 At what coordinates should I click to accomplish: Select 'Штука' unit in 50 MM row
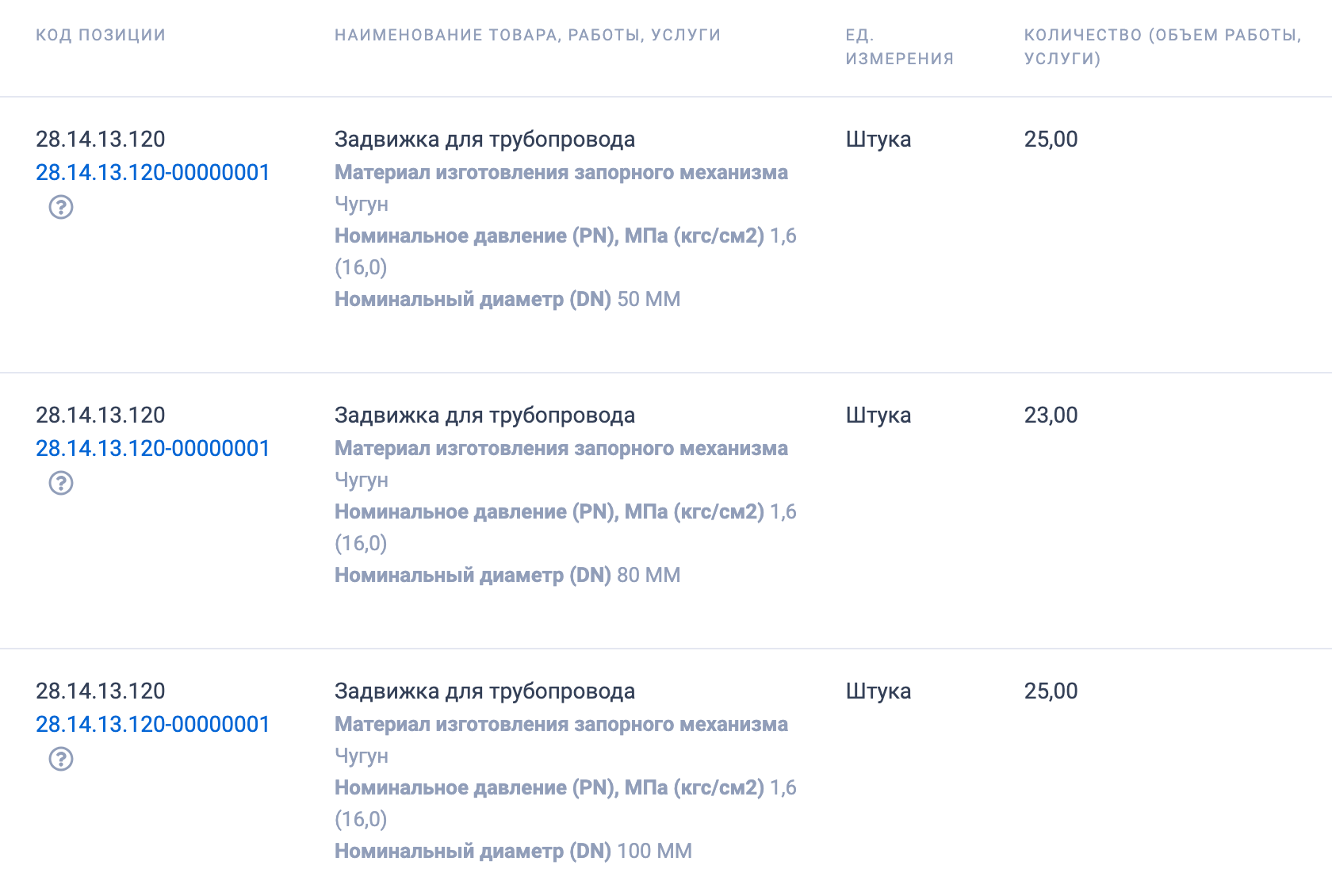[x=878, y=139]
